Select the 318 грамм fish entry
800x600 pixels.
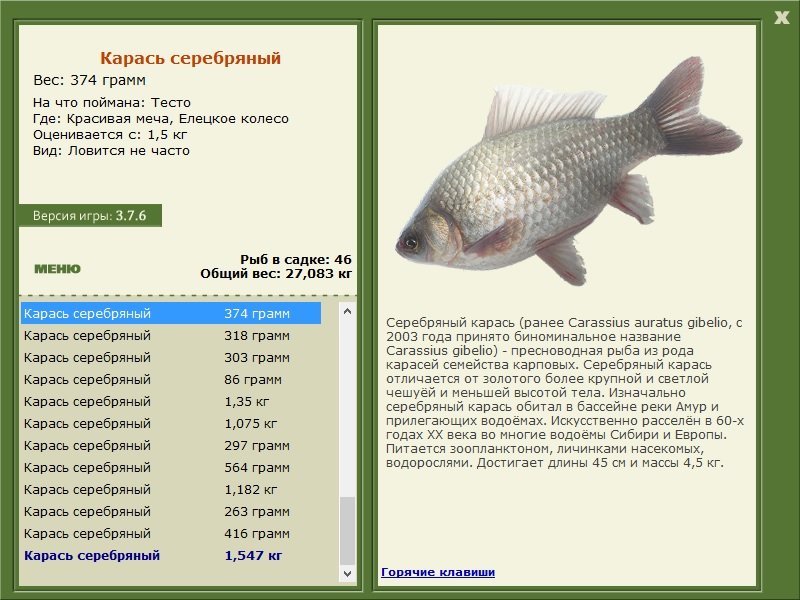(170, 336)
